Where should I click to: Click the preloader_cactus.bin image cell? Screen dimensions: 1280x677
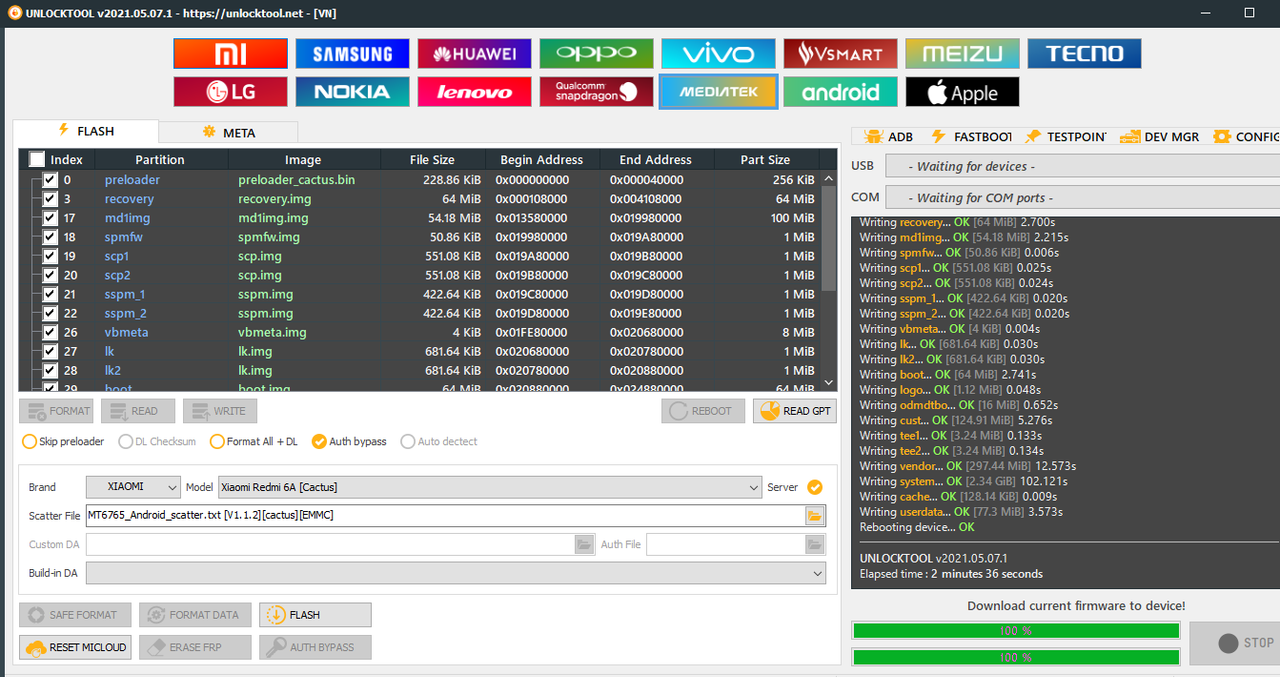[x=296, y=180]
